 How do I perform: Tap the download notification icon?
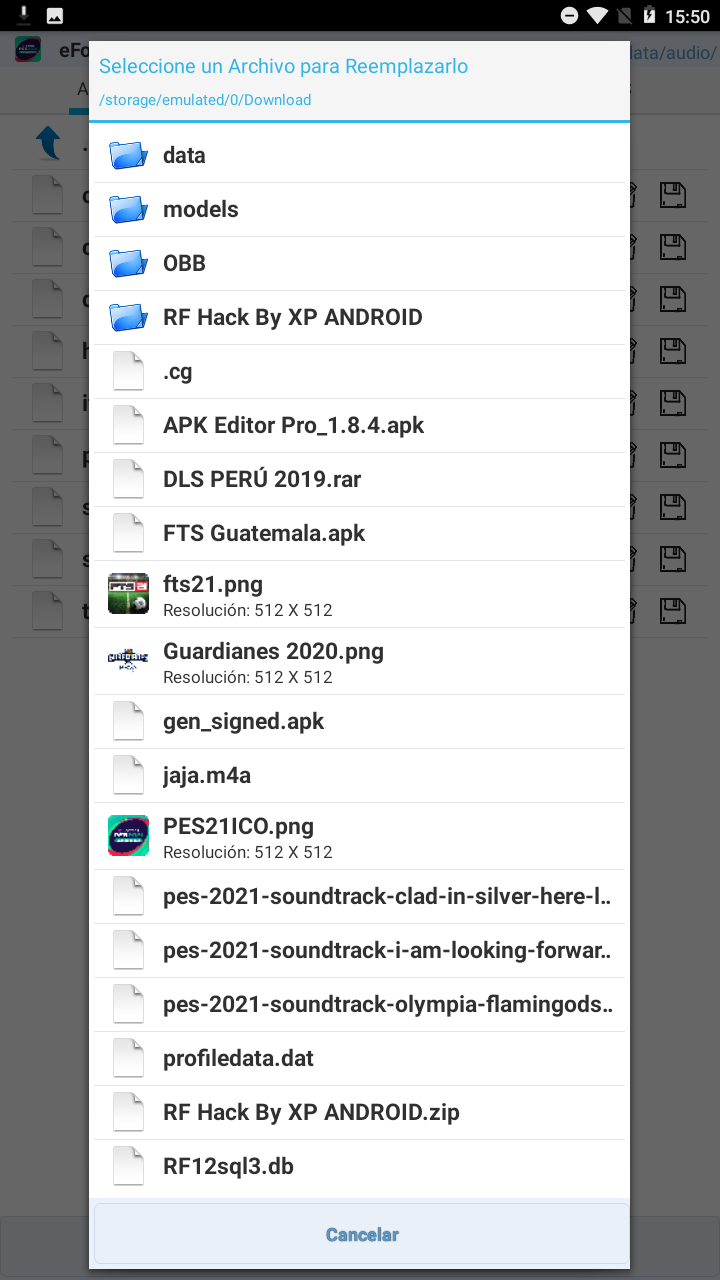[24, 15]
